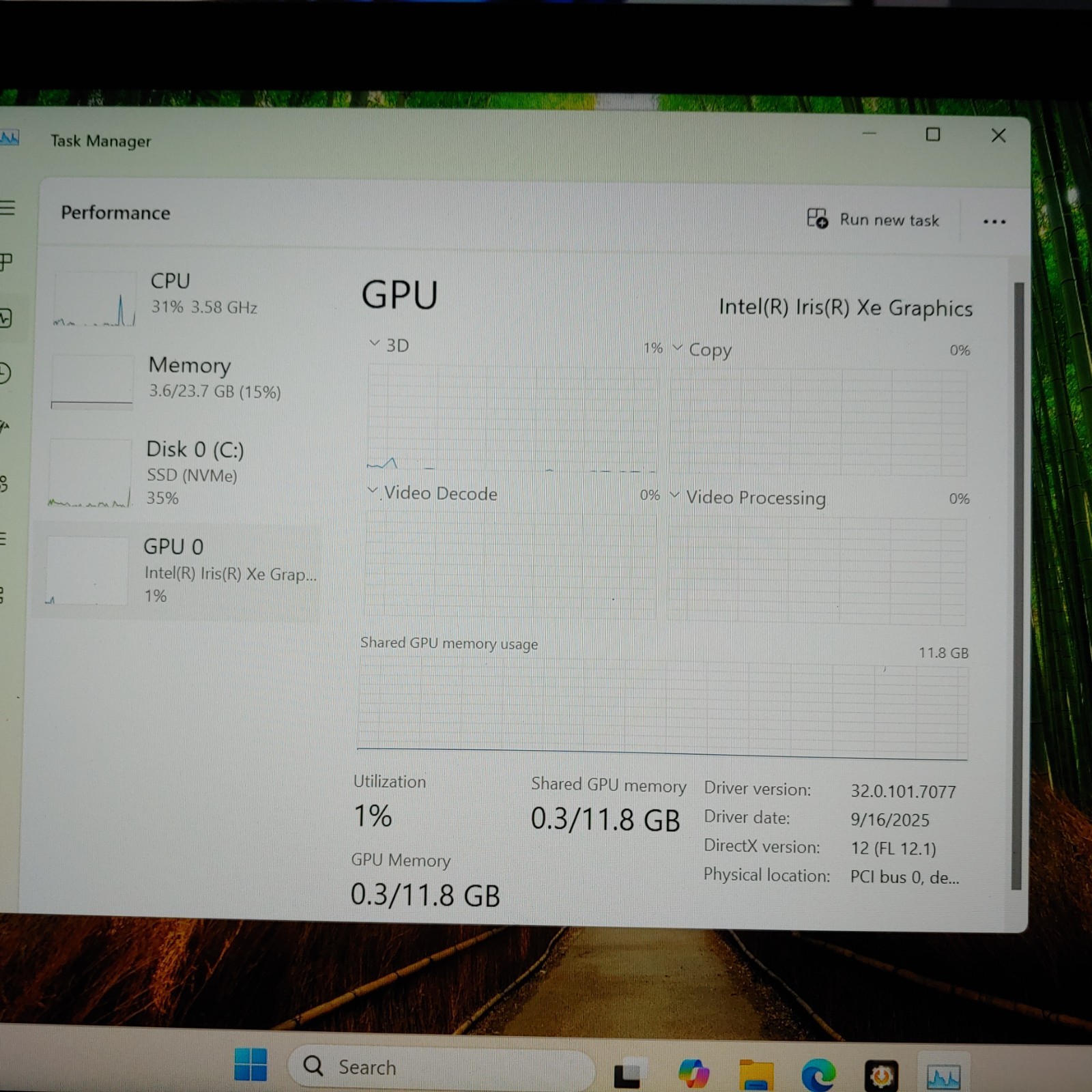Screen dimensions: 1092x1092
Task: Click the 'Physical location:' label
Action: pyautogui.click(x=766, y=875)
